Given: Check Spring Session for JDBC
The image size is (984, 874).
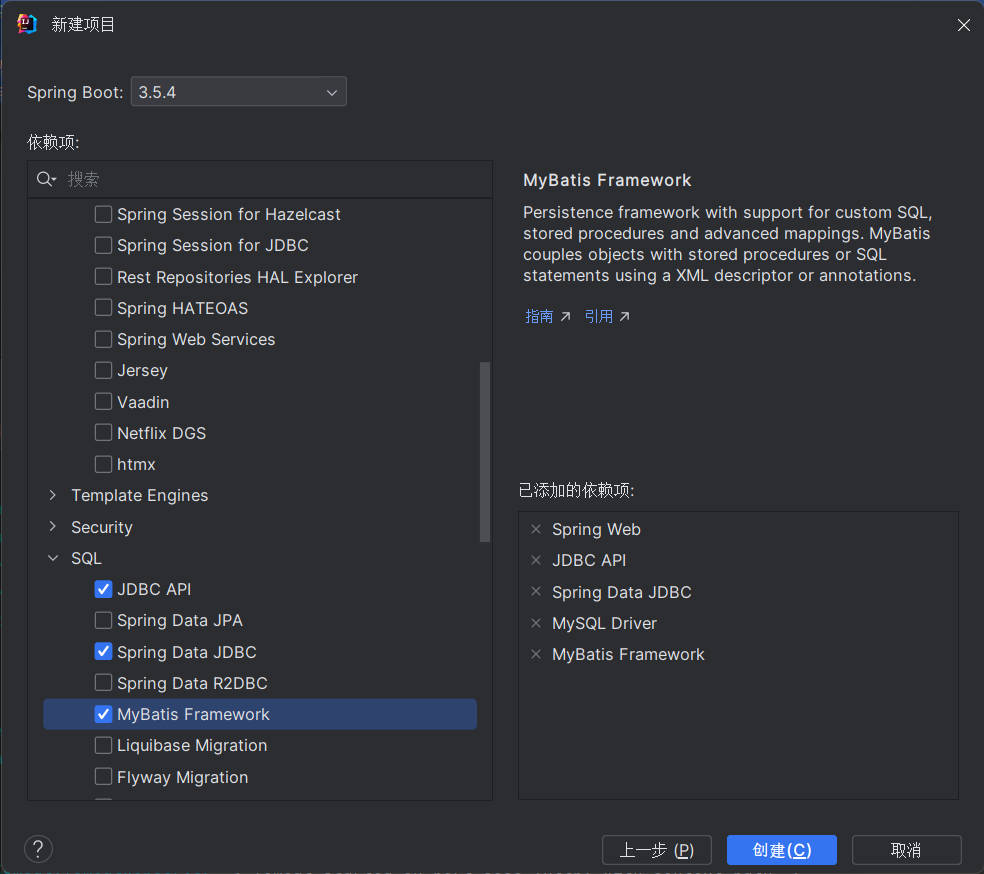Looking at the screenshot, I should click(x=104, y=245).
